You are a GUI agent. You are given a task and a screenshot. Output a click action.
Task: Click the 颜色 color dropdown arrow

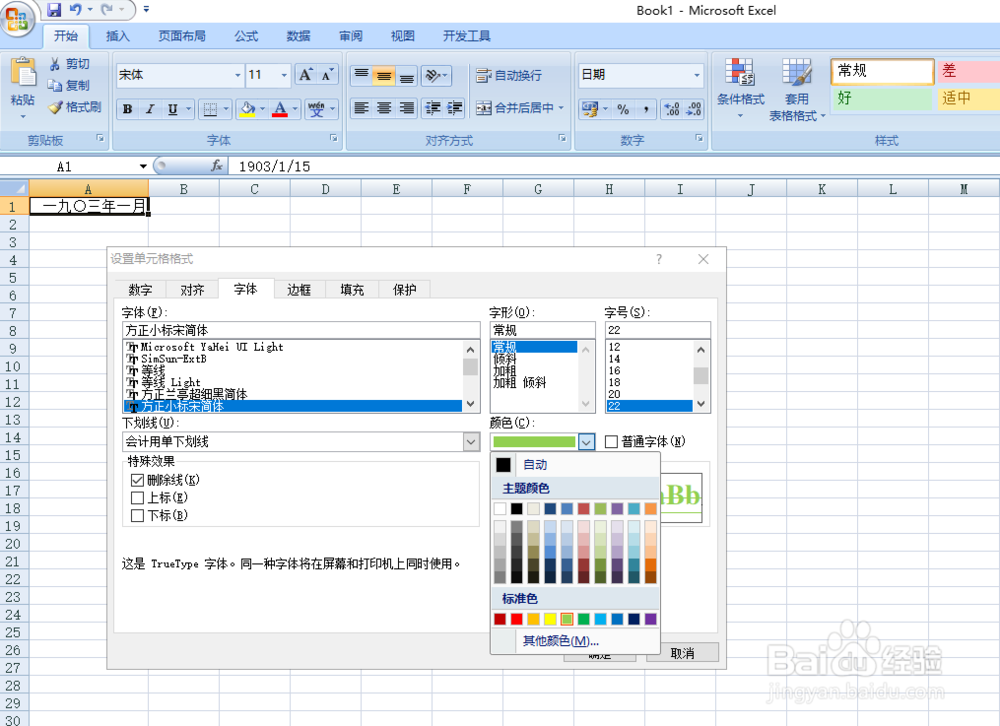click(586, 441)
